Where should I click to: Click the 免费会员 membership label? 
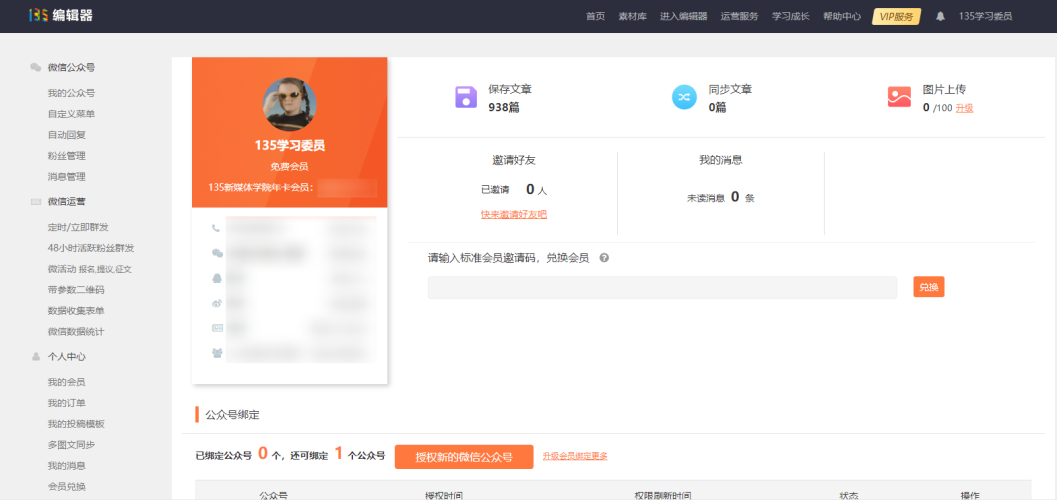pyautogui.click(x=290, y=166)
